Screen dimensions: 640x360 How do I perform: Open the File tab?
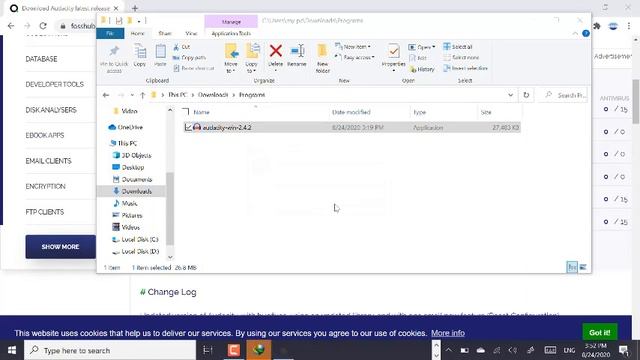pyautogui.click(x=110, y=33)
